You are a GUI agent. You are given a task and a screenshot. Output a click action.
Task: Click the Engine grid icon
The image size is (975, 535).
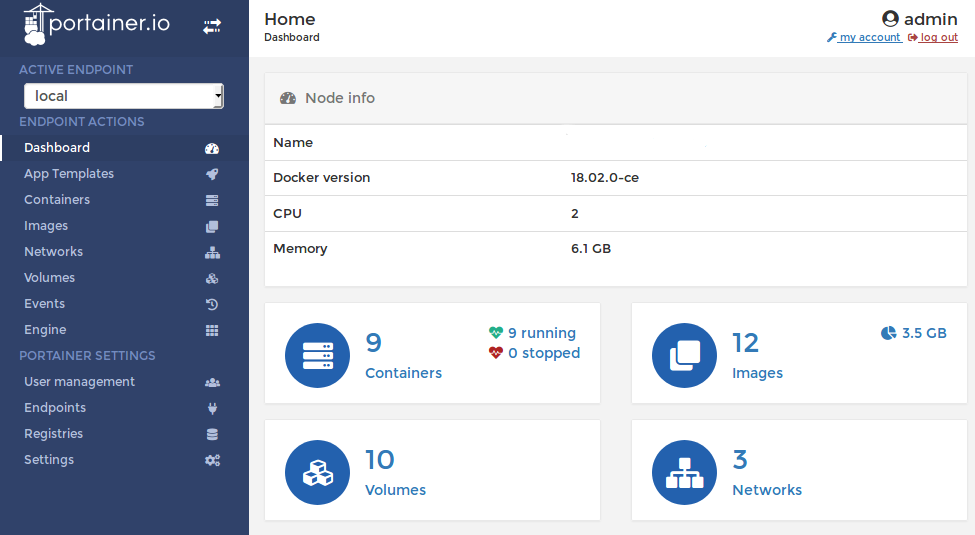pos(212,330)
